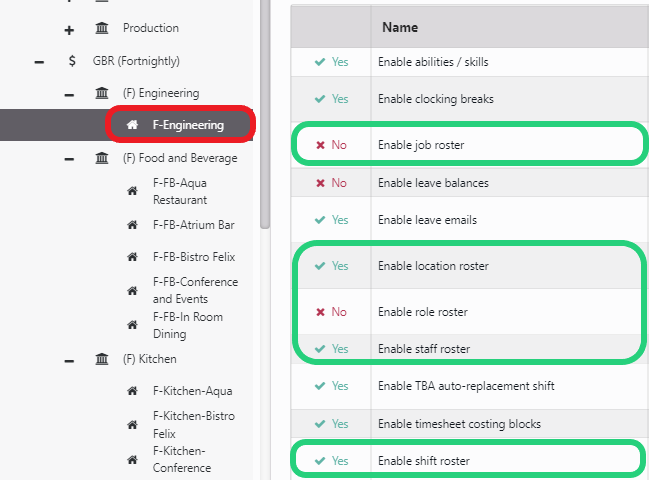Open F-FB-Conference and Events location
The image size is (649, 480).
195,290
